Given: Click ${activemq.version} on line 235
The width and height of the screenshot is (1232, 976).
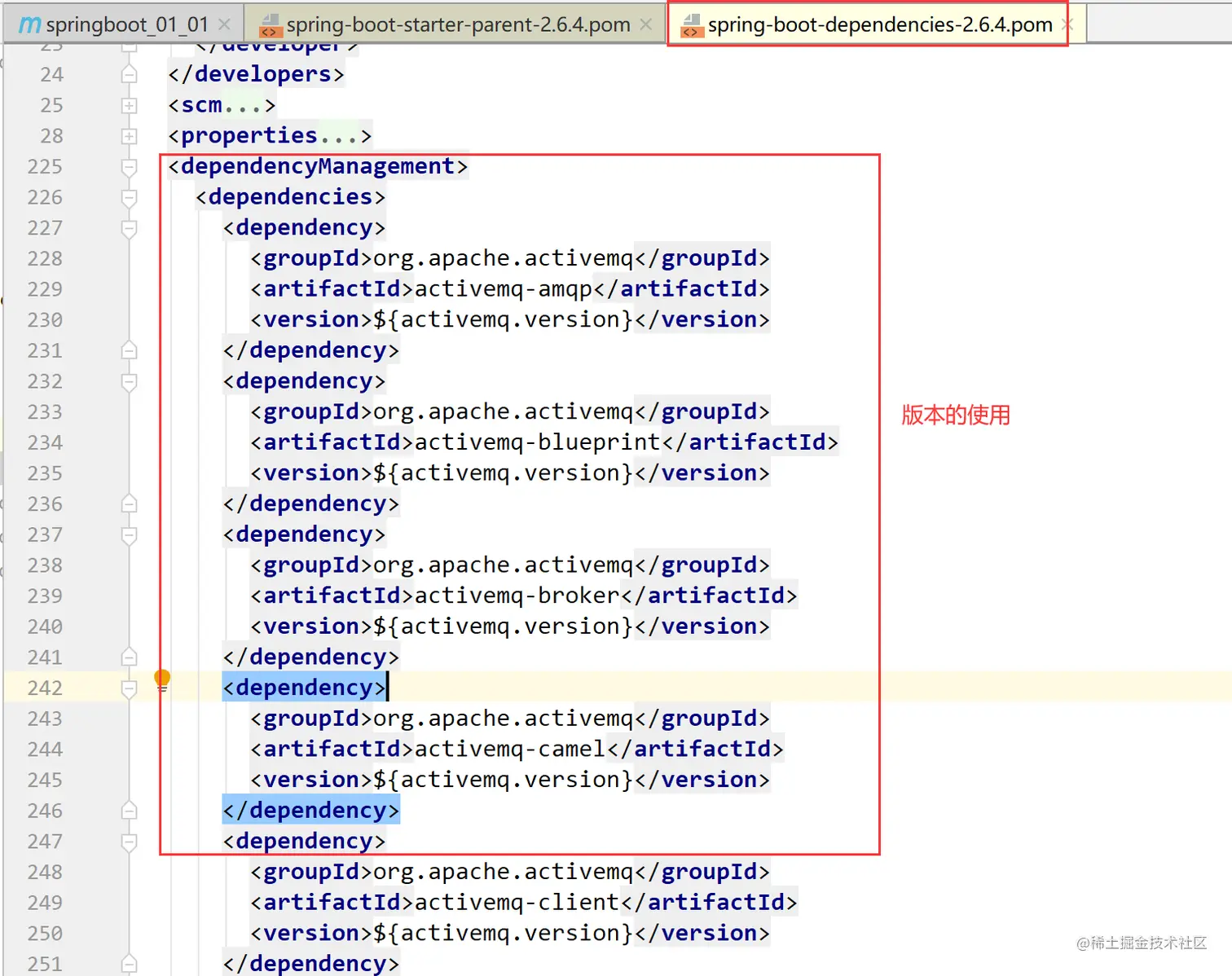Looking at the screenshot, I should [504, 473].
